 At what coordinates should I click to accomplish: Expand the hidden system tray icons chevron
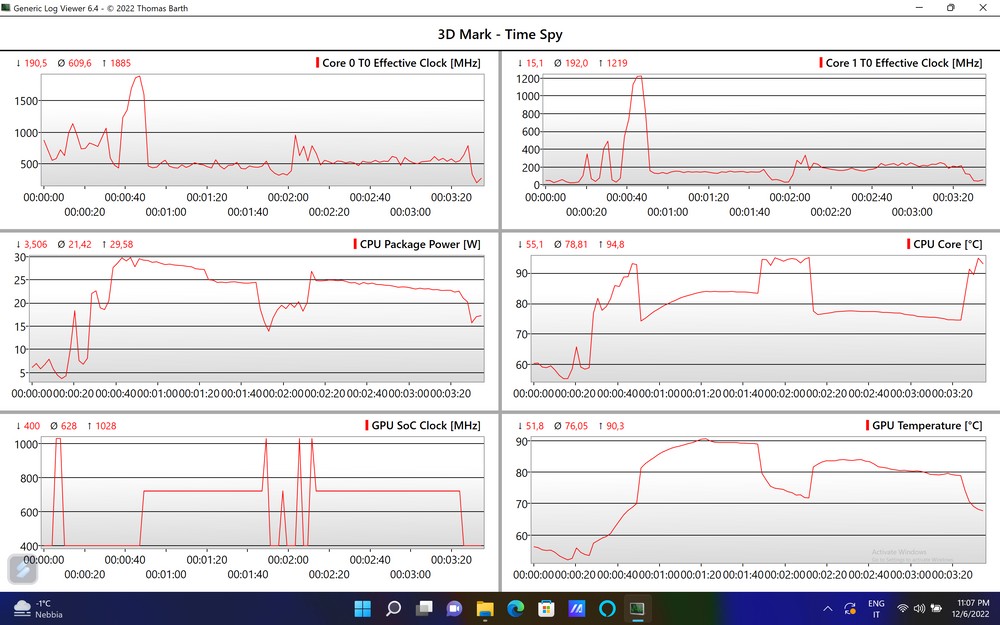[827, 608]
